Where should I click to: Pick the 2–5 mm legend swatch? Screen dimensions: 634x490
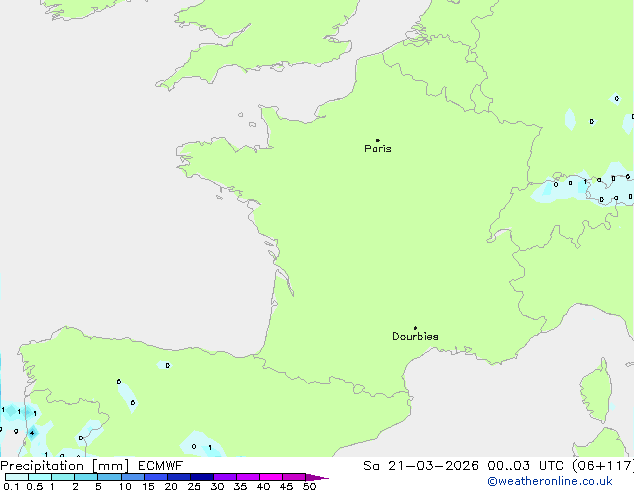tap(86, 477)
